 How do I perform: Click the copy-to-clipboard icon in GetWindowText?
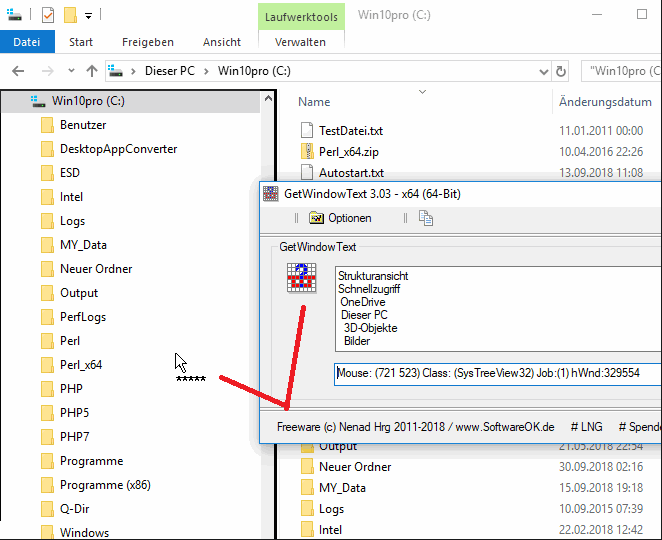coord(426,218)
